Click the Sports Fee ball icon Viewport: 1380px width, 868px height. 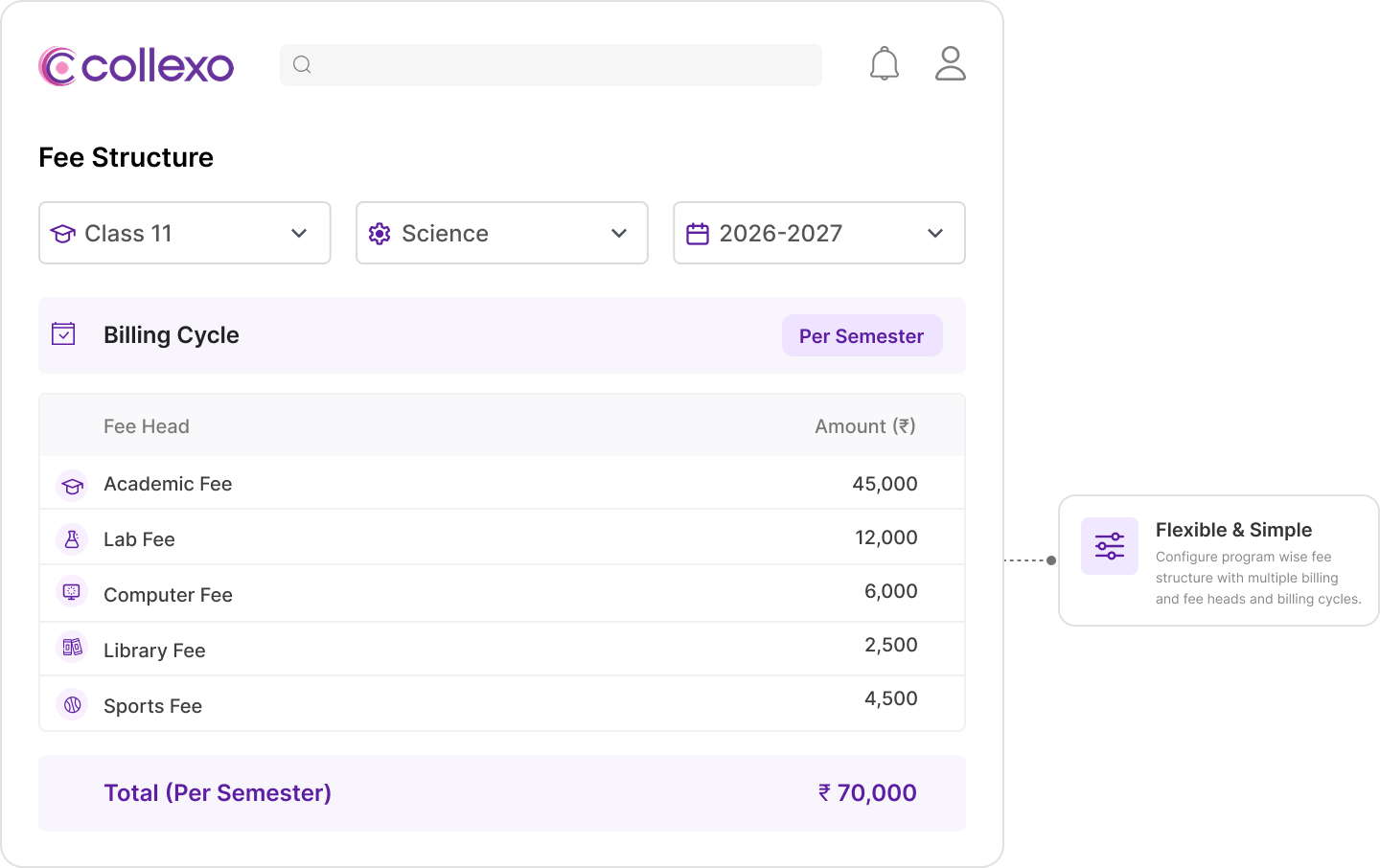point(72,705)
